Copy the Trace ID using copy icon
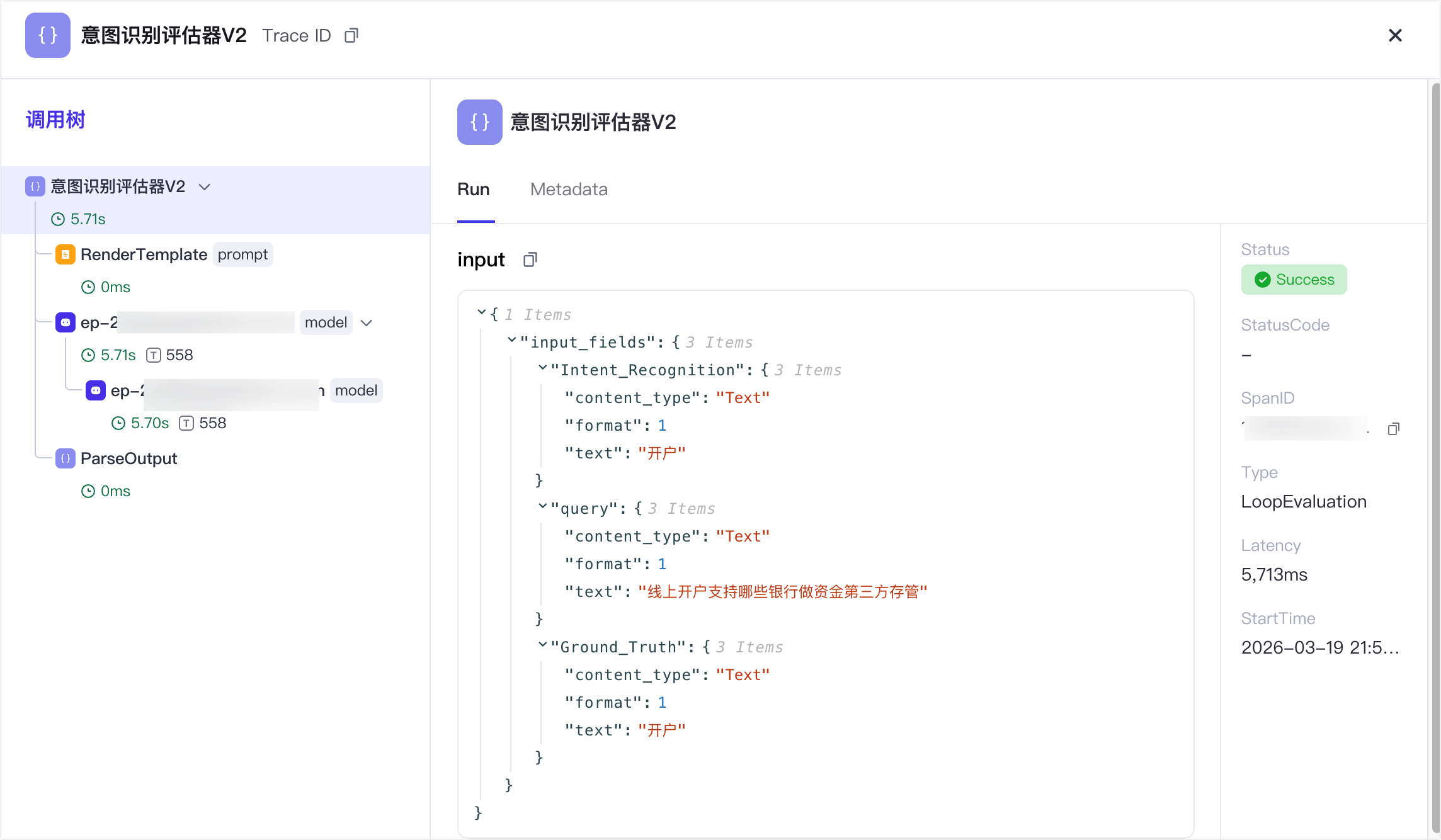Image resolution: width=1441 pixels, height=840 pixels. 351,36
